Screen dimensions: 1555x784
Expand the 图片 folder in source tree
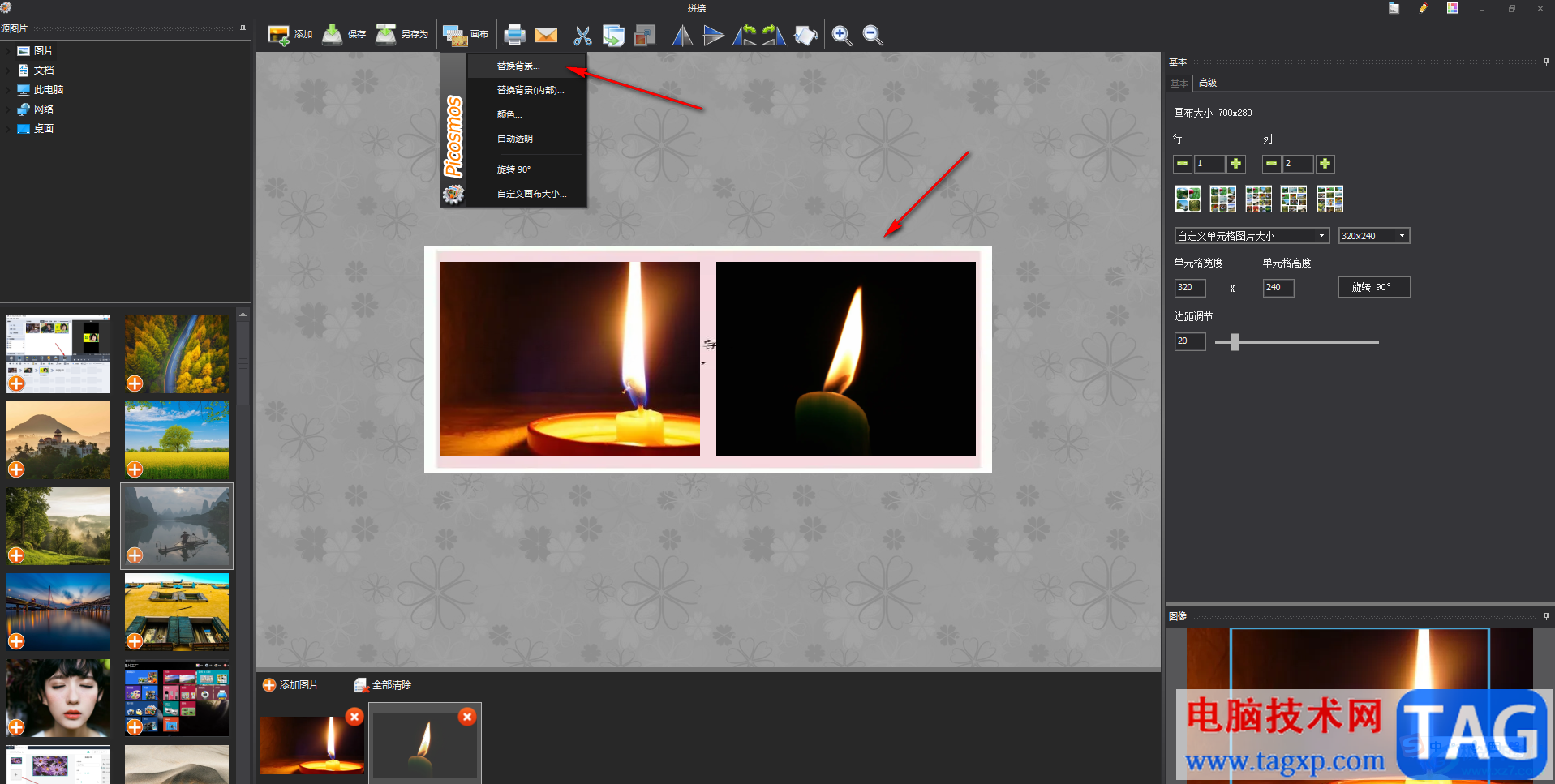pos(9,51)
